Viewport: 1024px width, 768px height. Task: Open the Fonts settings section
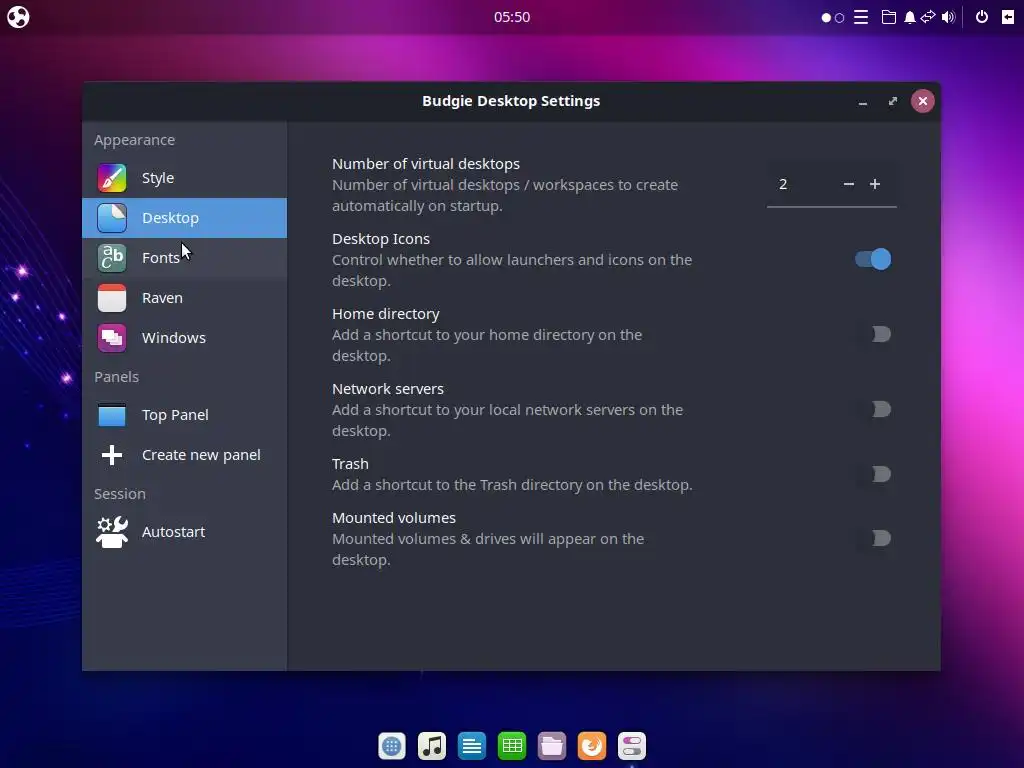(x=184, y=258)
